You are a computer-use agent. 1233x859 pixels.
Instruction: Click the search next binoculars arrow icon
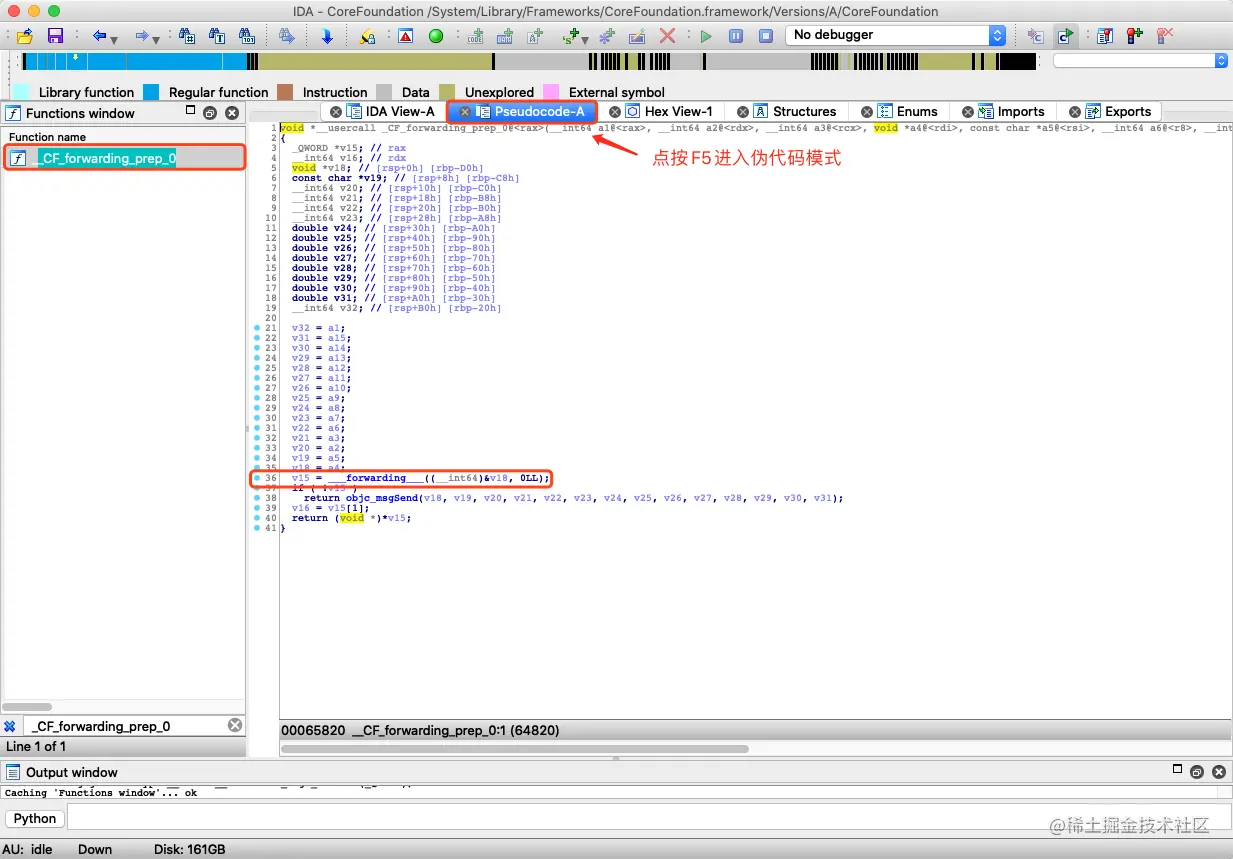(287, 36)
